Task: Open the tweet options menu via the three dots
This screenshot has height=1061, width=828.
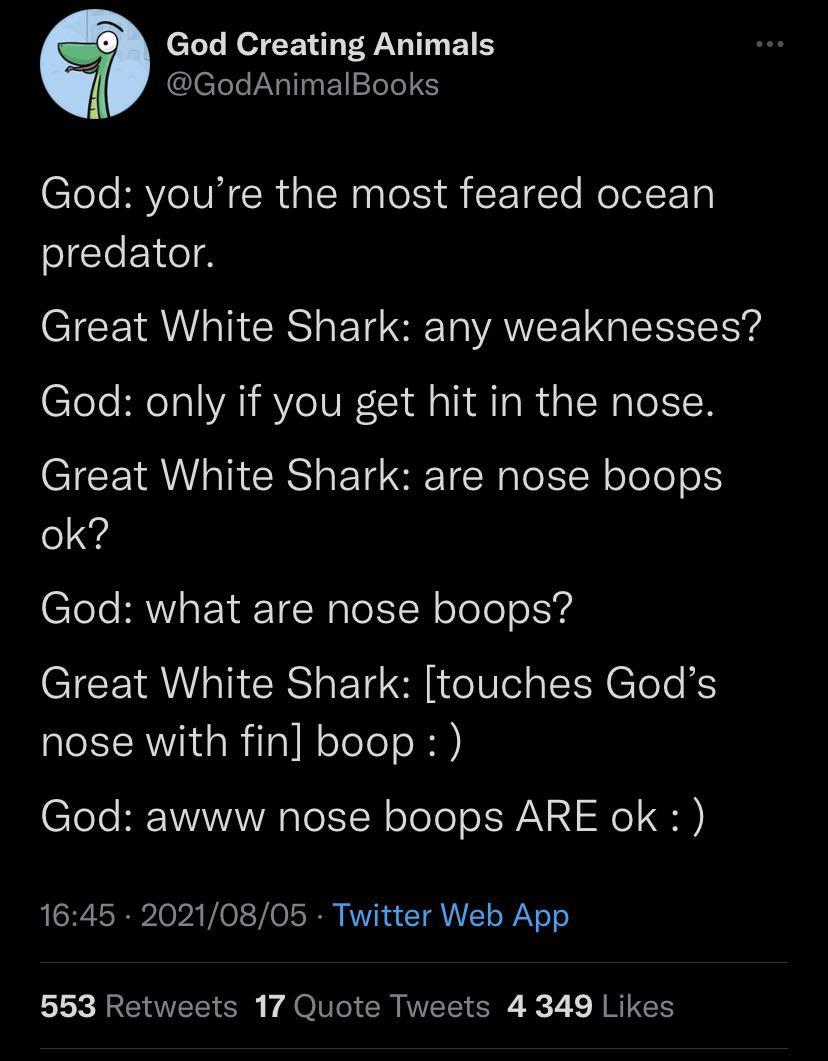Action: click(x=770, y=44)
